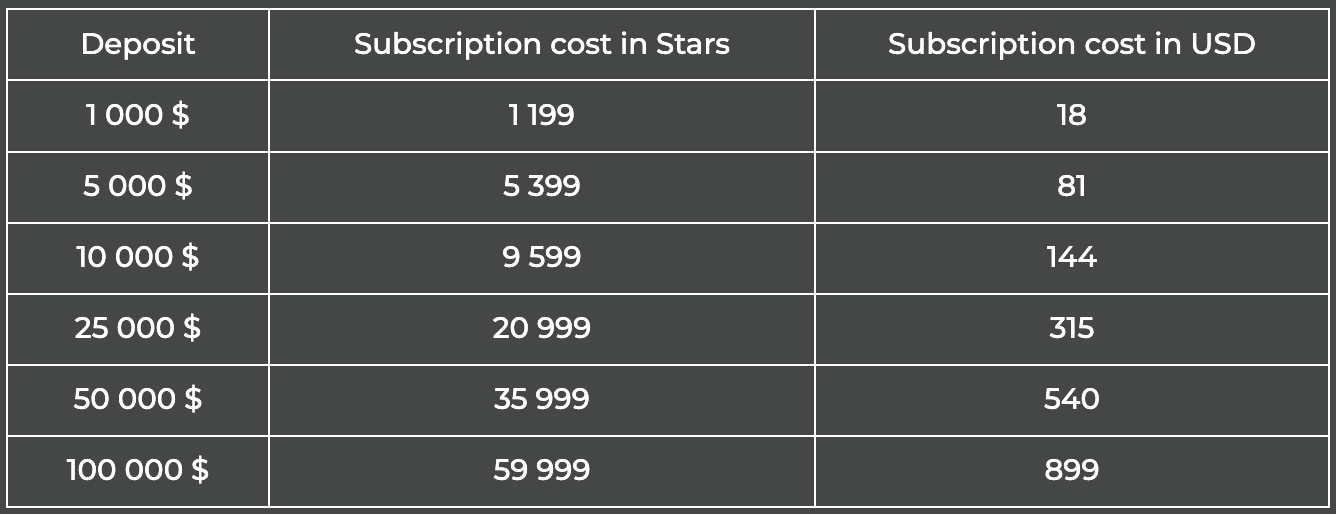This screenshot has width=1336, height=514.
Task: Click the Subscription cost in Stars header
Action: (542, 44)
